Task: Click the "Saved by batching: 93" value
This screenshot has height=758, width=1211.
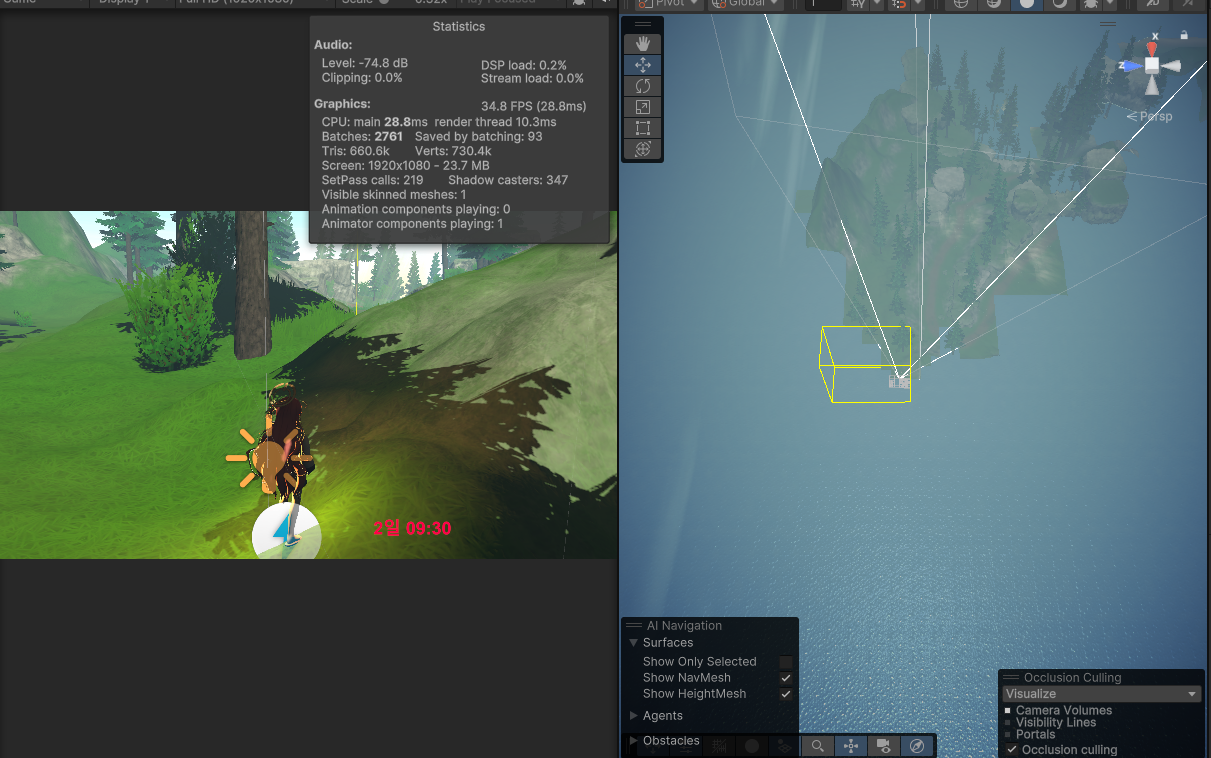Action: (478, 136)
